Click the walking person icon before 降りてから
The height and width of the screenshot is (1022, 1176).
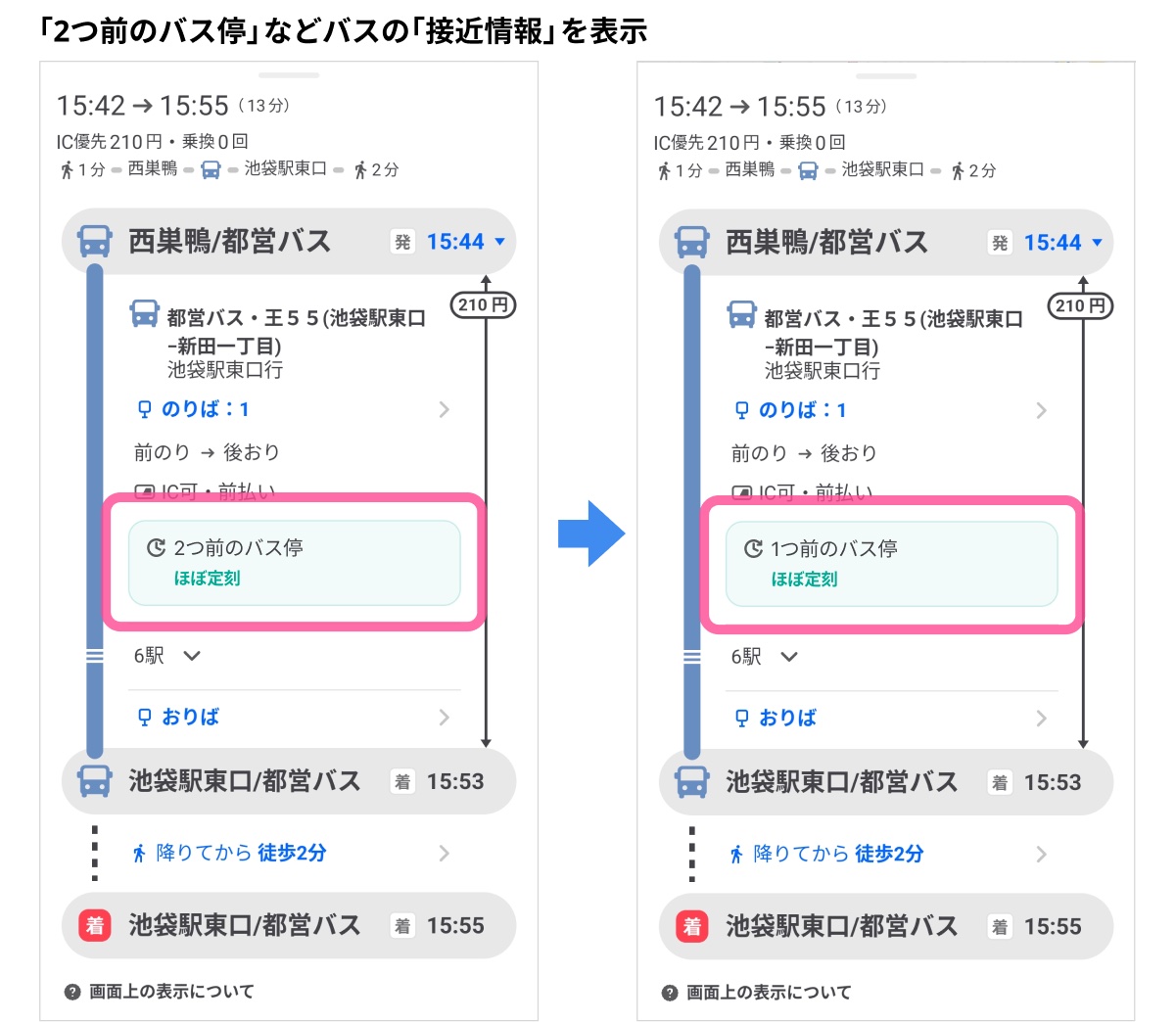tap(141, 853)
